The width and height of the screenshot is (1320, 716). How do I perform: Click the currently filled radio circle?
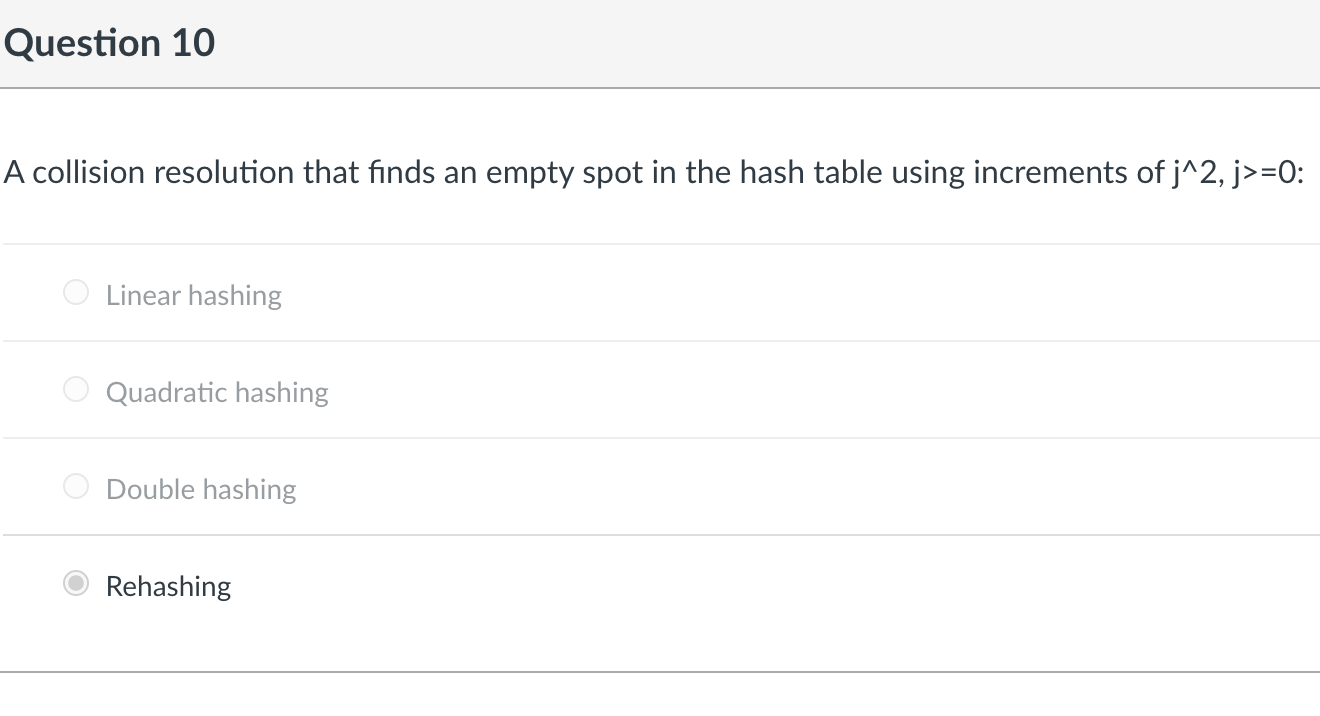coord(75,583)
